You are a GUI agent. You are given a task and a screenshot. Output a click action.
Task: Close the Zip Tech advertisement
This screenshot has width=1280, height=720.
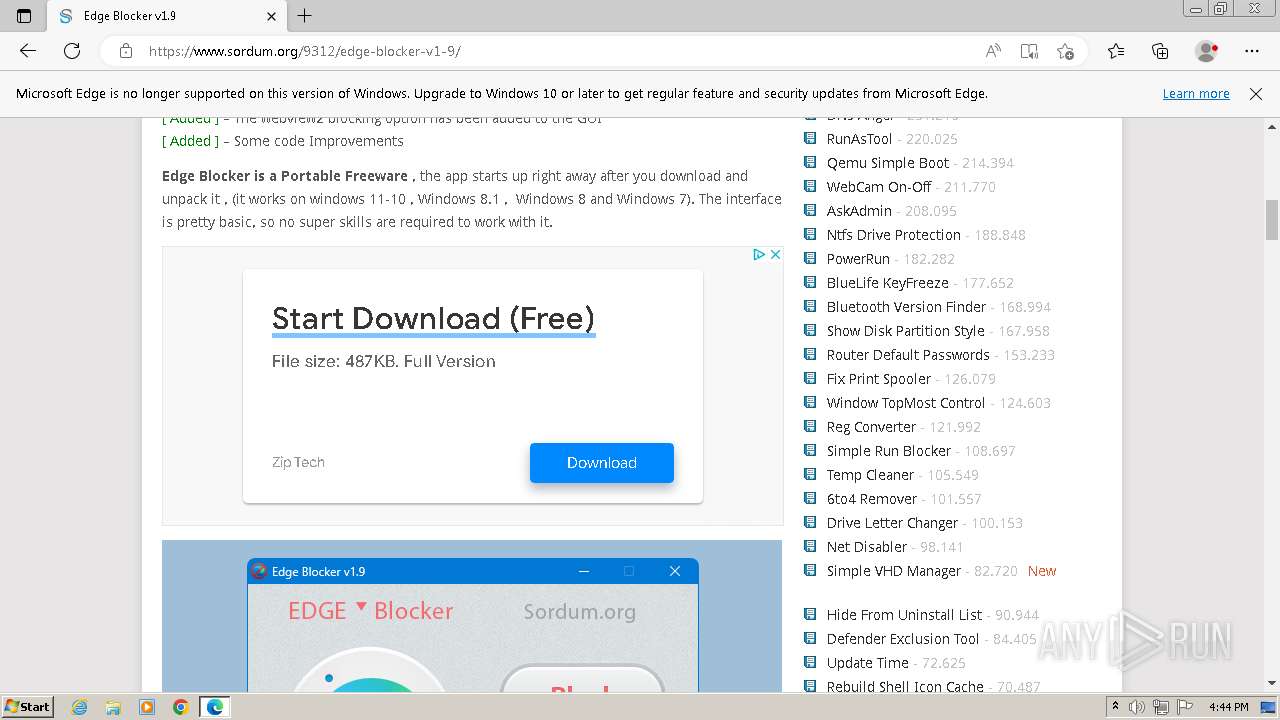point(775,255)
